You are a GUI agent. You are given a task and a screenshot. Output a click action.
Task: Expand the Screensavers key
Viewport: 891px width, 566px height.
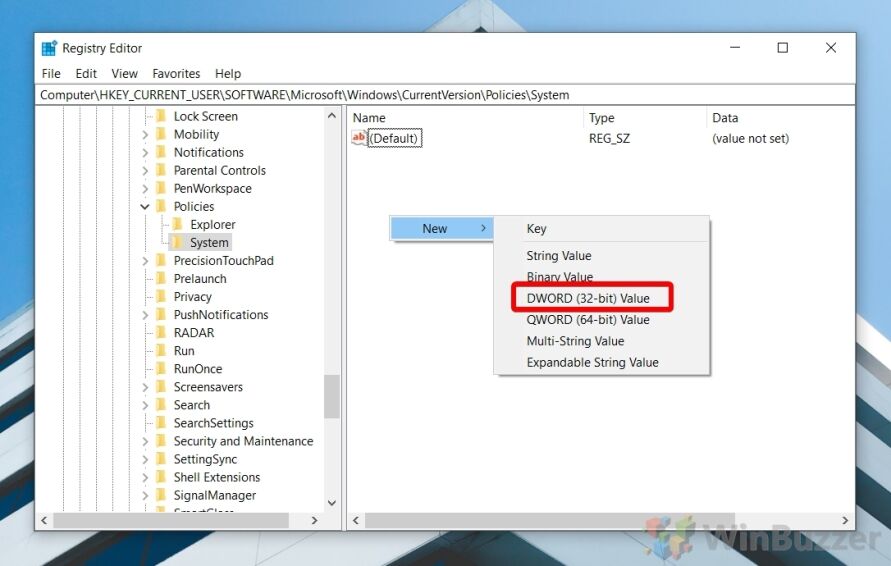(145, 387)
